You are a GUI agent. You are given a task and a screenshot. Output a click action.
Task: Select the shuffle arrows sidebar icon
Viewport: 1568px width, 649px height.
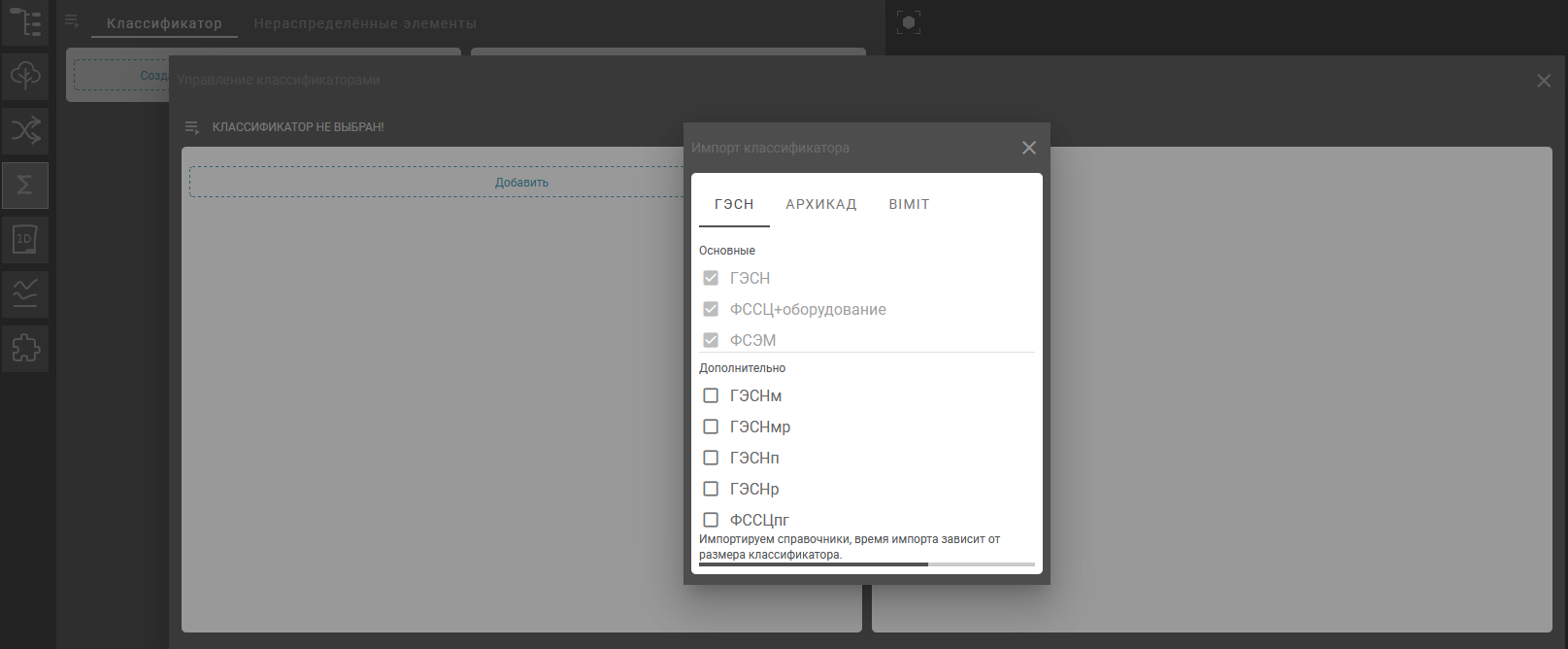click(x=25, y=130)
